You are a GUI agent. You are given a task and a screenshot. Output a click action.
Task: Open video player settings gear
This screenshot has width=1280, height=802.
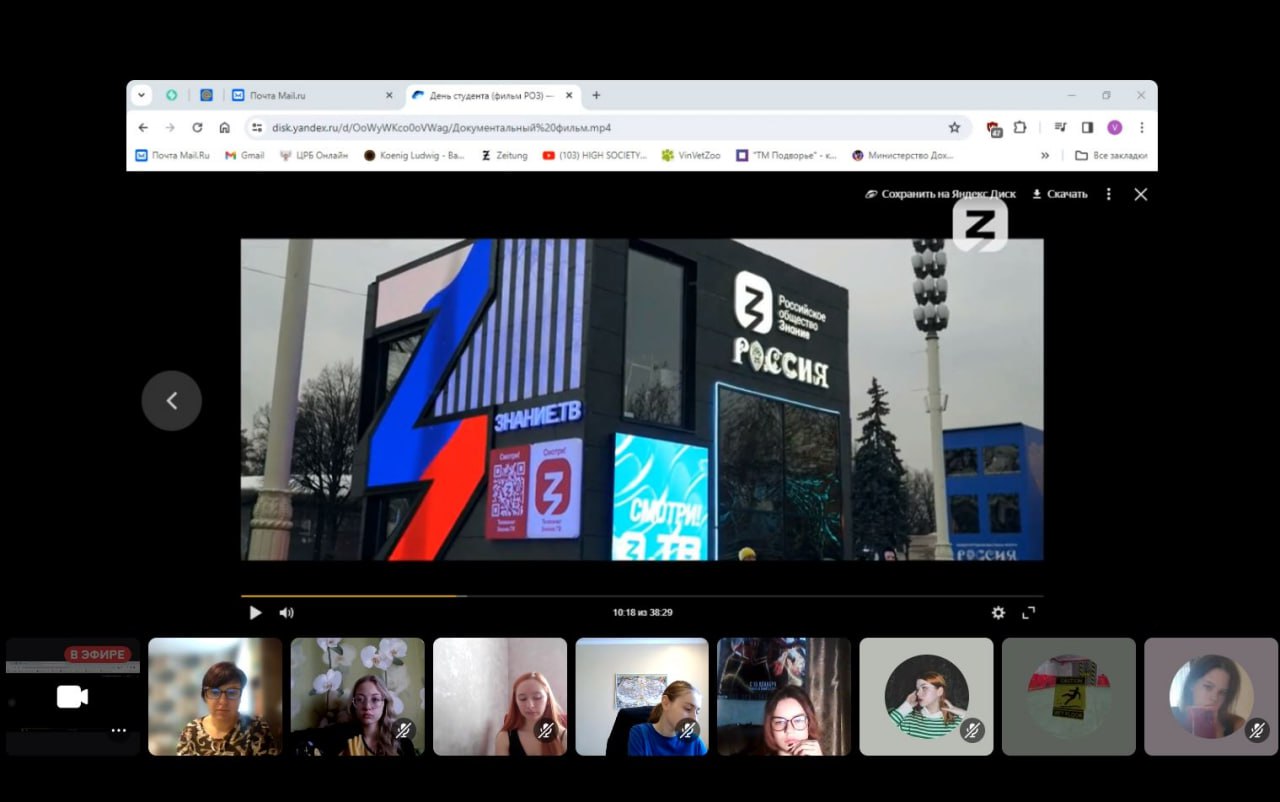click(998, 613)
